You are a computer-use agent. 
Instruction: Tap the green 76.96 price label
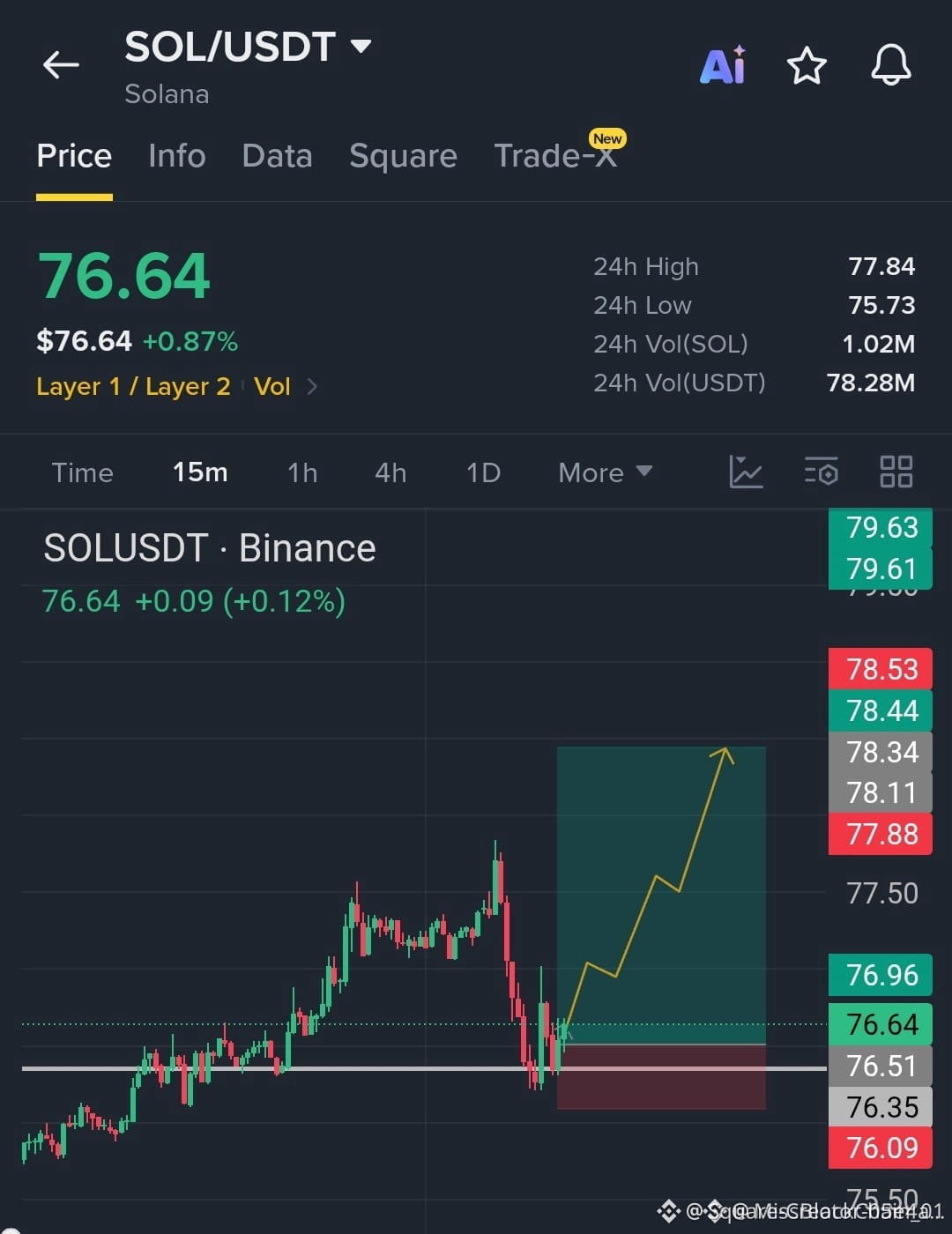click(x=881, y=975)
